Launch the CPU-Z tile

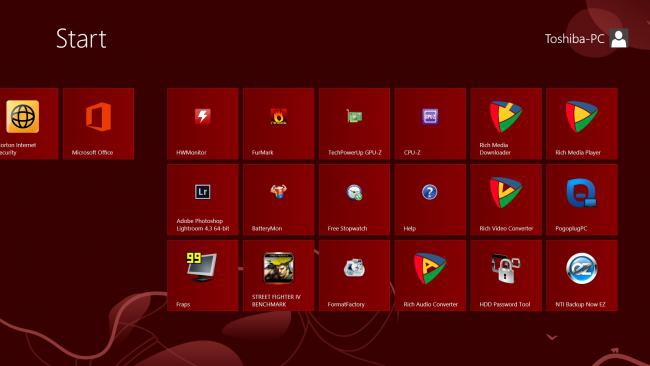(x=430, y=124)
